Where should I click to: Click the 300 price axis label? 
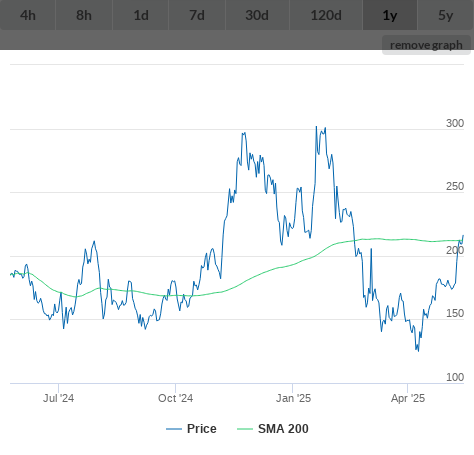[x=455, y=123]
